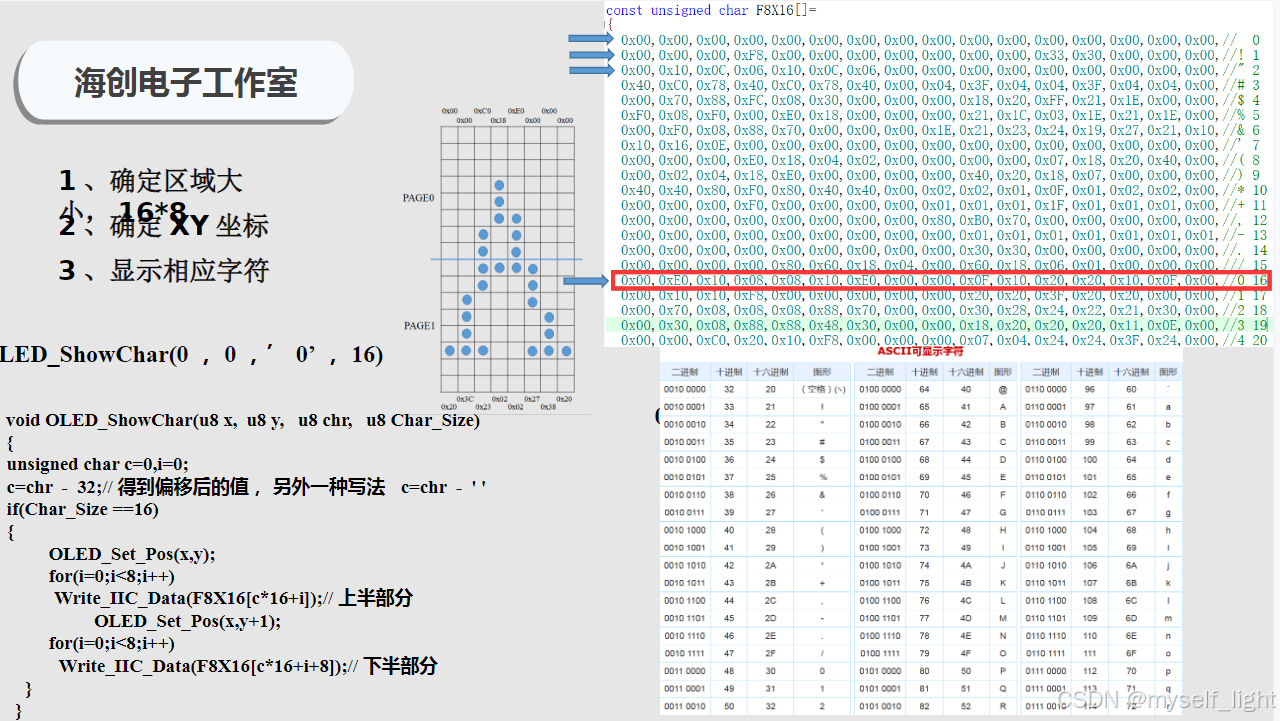Click the array row commented //# 3
Screen dimensions: 1280x721
[939, 85]
